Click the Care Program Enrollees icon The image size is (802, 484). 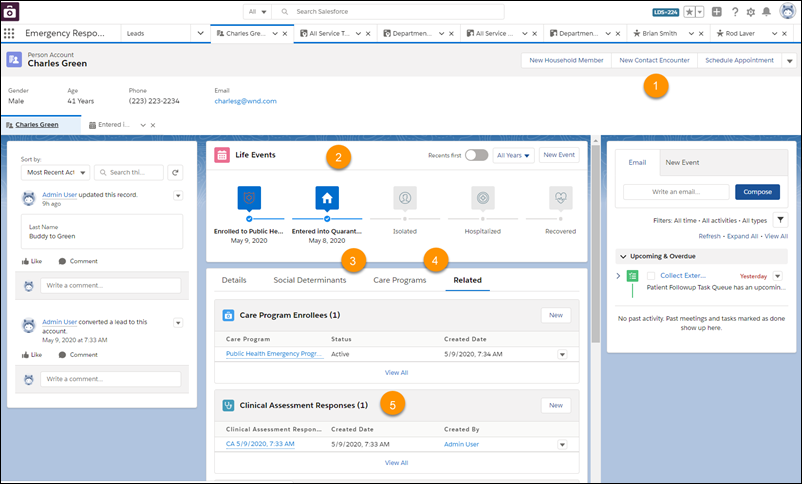pos(228,315)
